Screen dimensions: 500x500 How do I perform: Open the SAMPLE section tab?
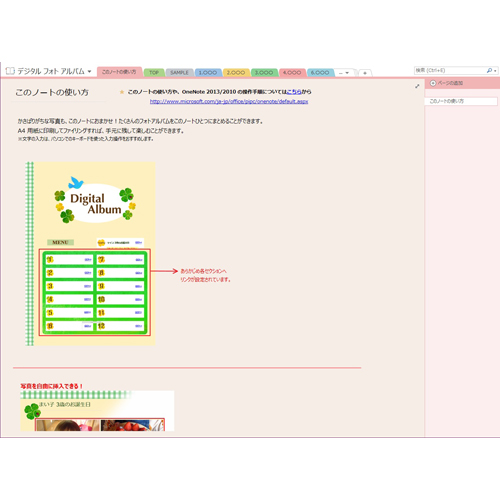179,72
